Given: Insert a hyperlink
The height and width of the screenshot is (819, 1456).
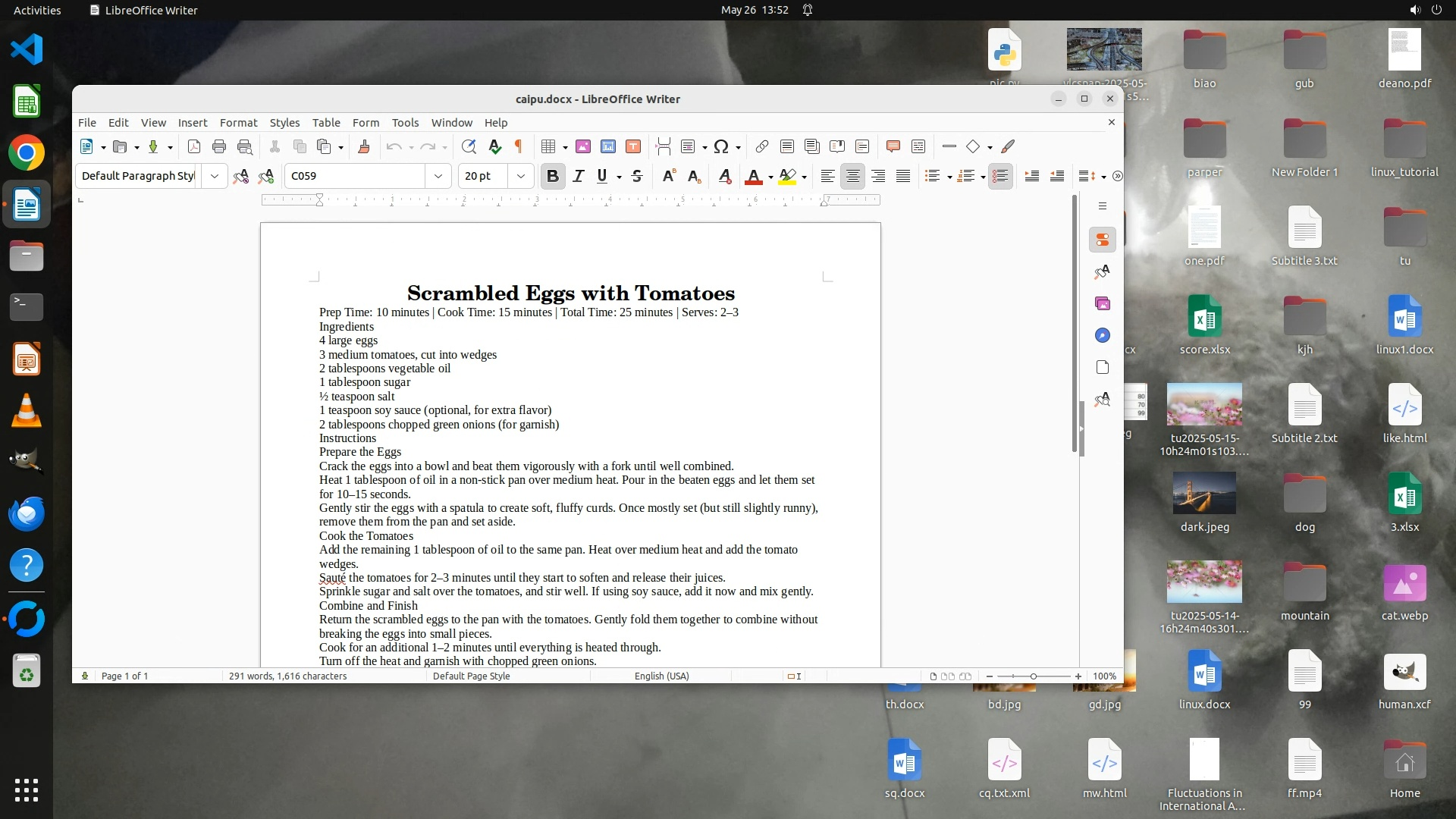Looking at the screenshot, I should click(762, 147).
